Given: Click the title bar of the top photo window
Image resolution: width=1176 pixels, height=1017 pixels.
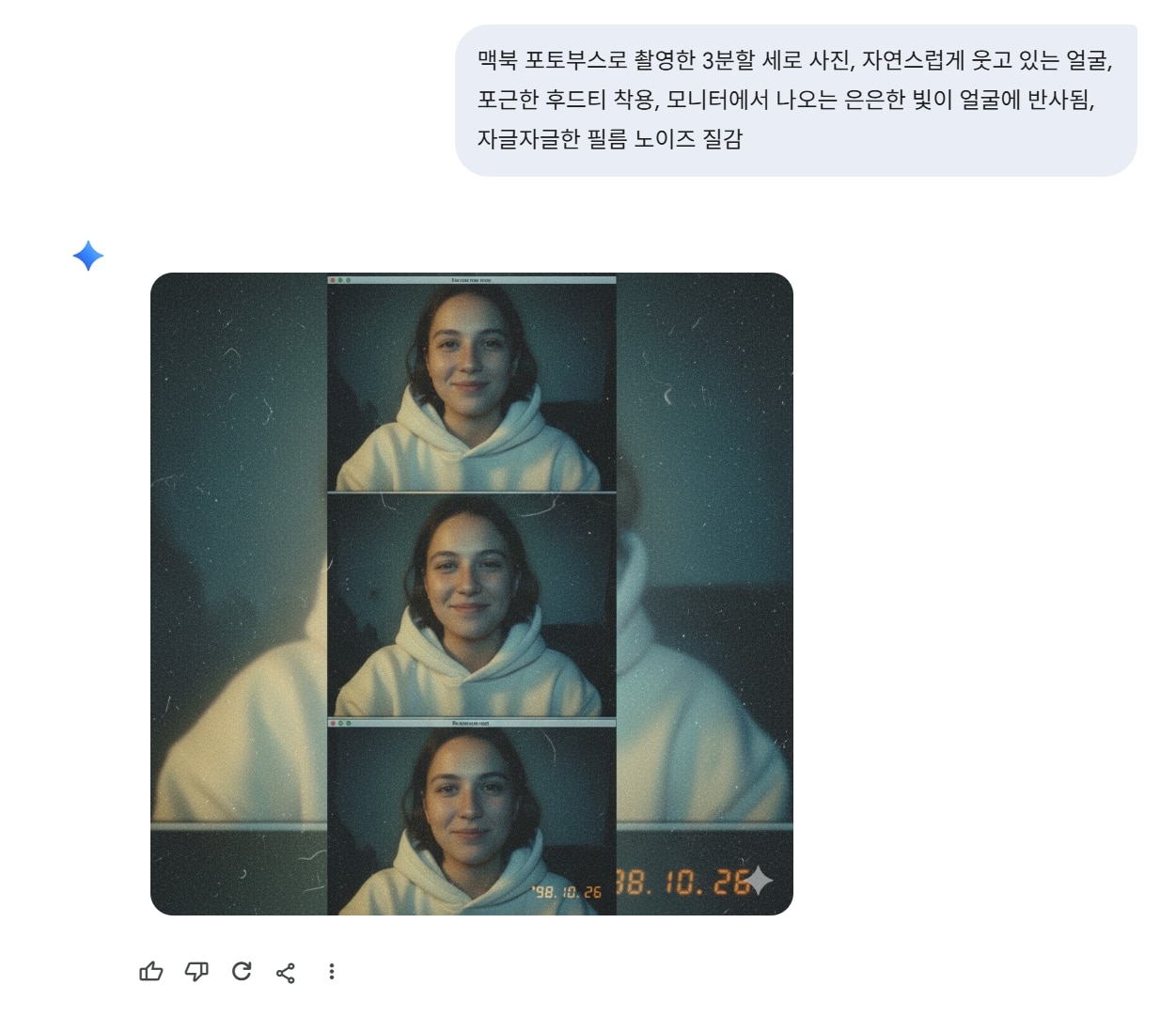Looking at the screenshot, I should click(470, 280).
